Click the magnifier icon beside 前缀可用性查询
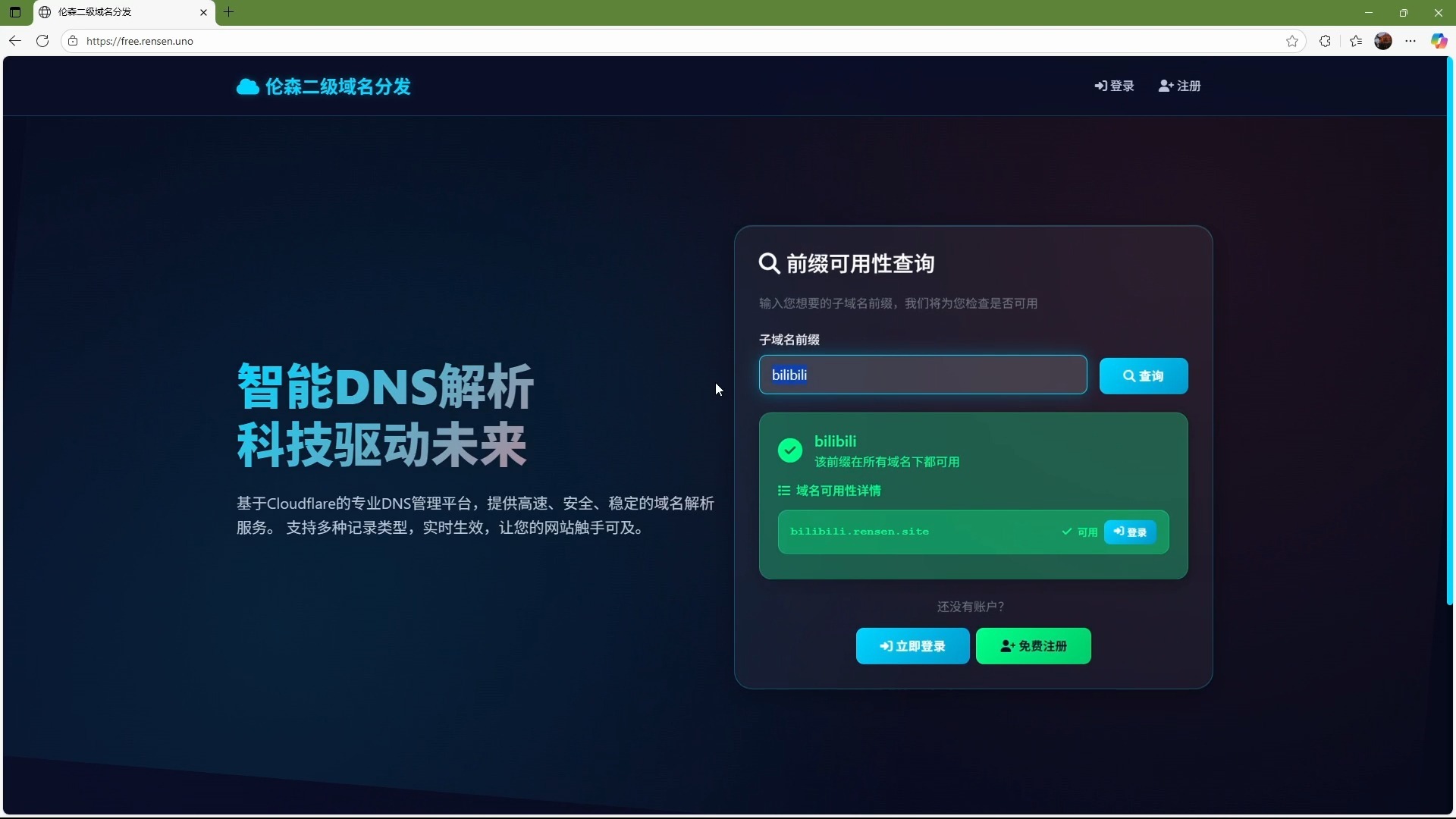1456x819 pixels. point(769,263)
